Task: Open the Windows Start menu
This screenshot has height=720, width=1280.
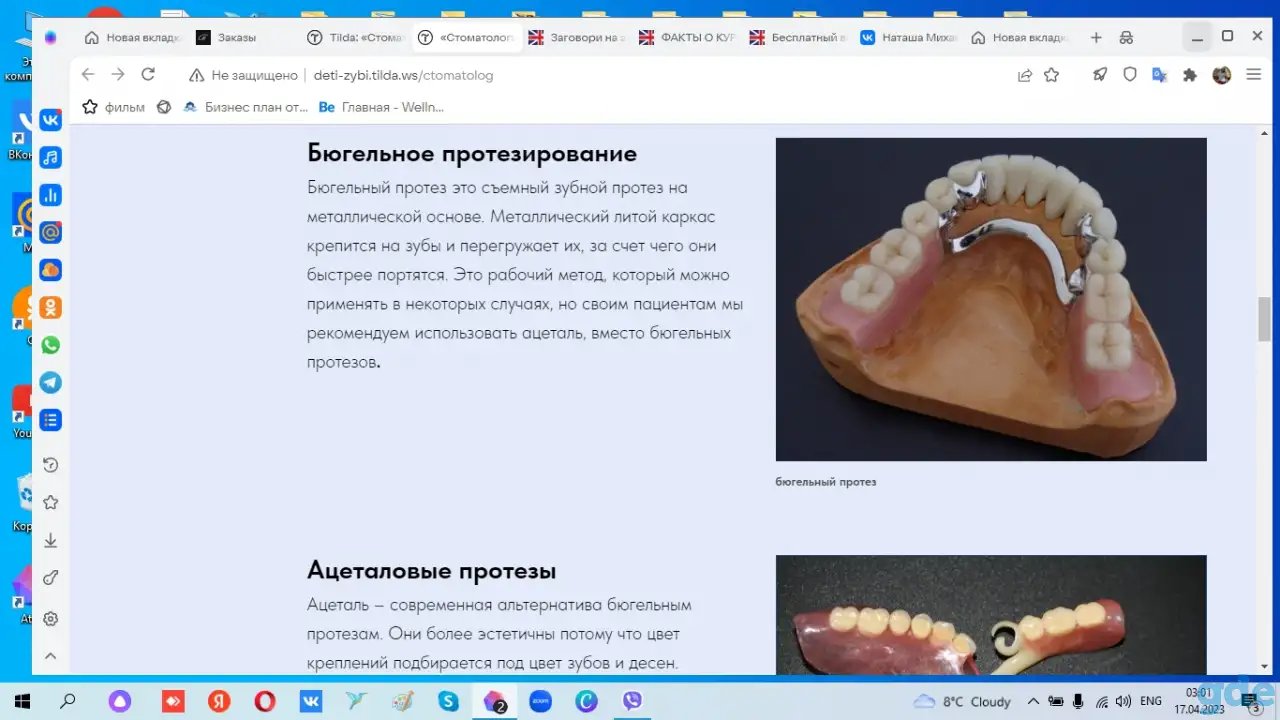Action: pos(20,701)
